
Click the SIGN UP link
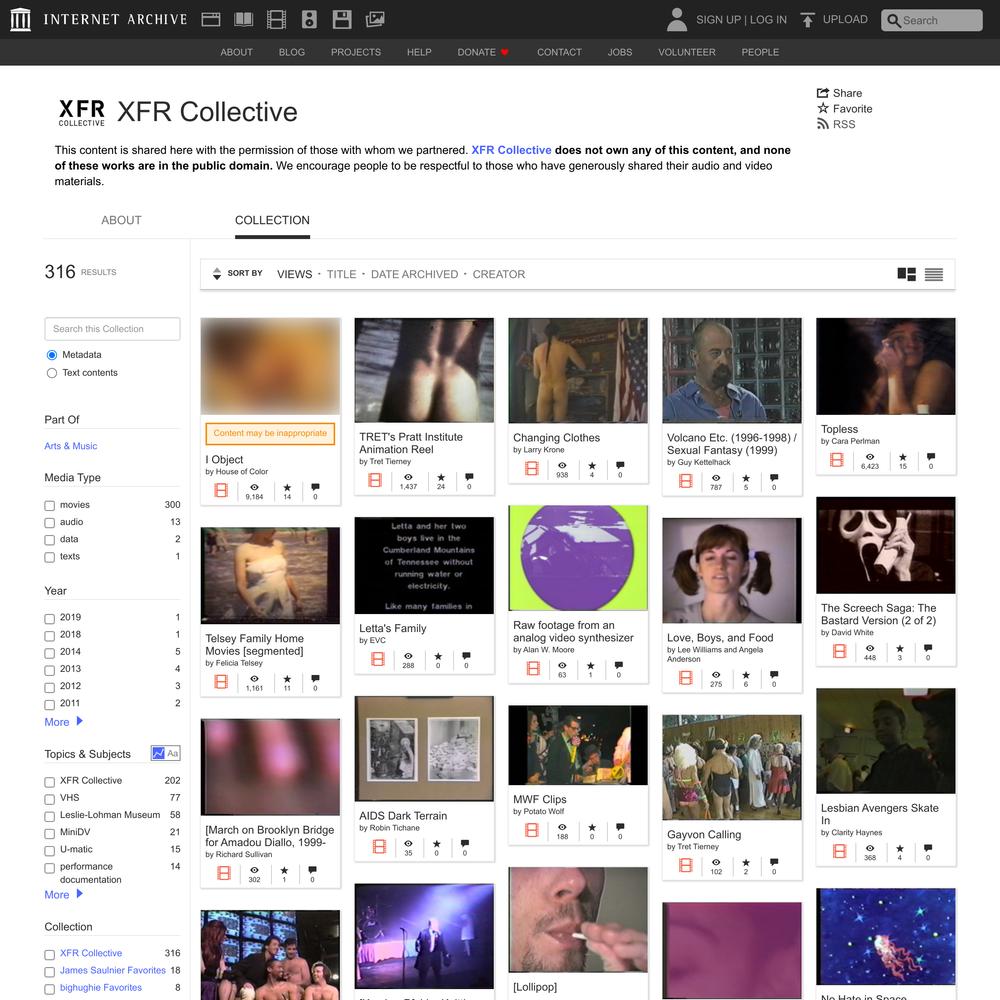coord(718,20)
